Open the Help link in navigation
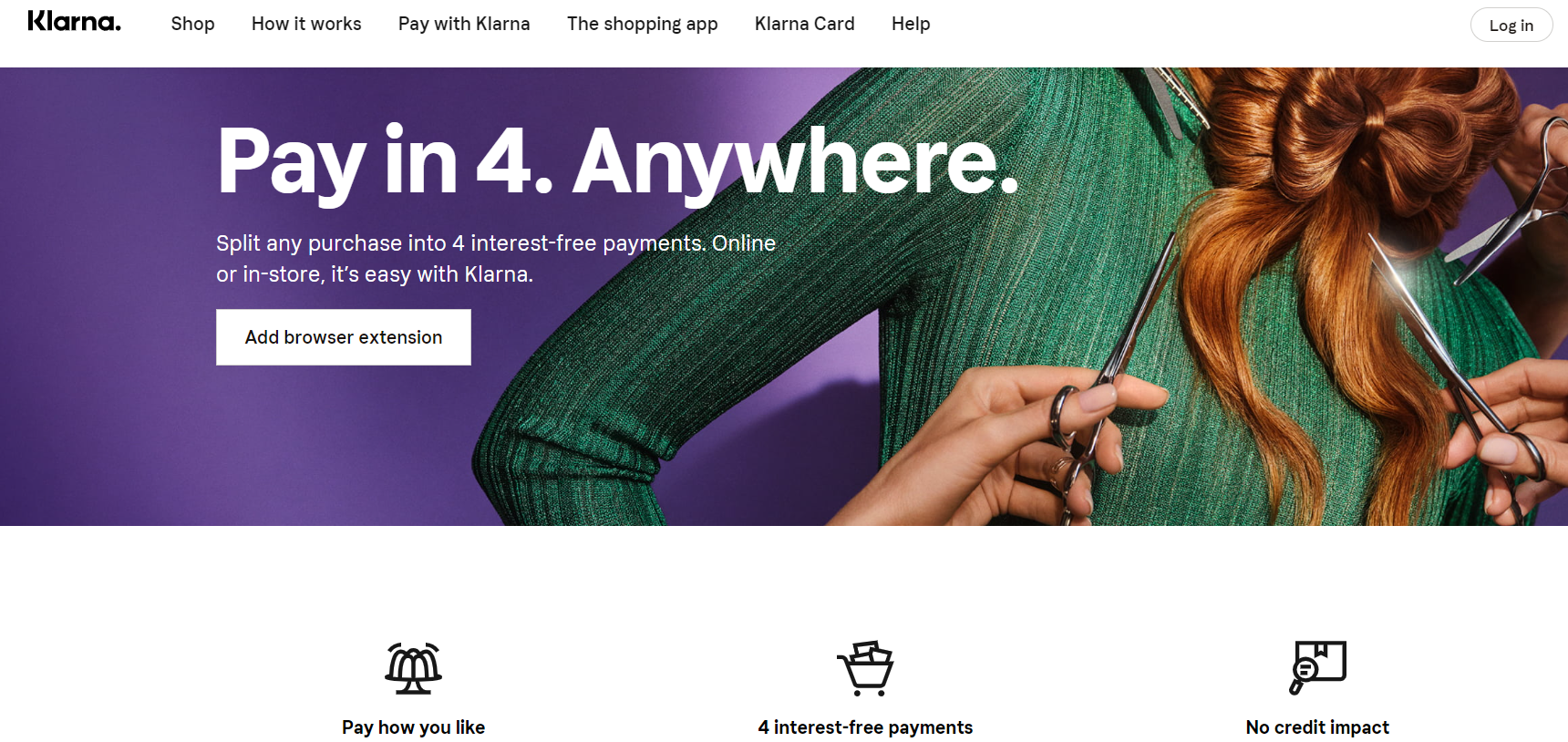The width and height of the screenshot is (1568, 742). click(911, 24)
